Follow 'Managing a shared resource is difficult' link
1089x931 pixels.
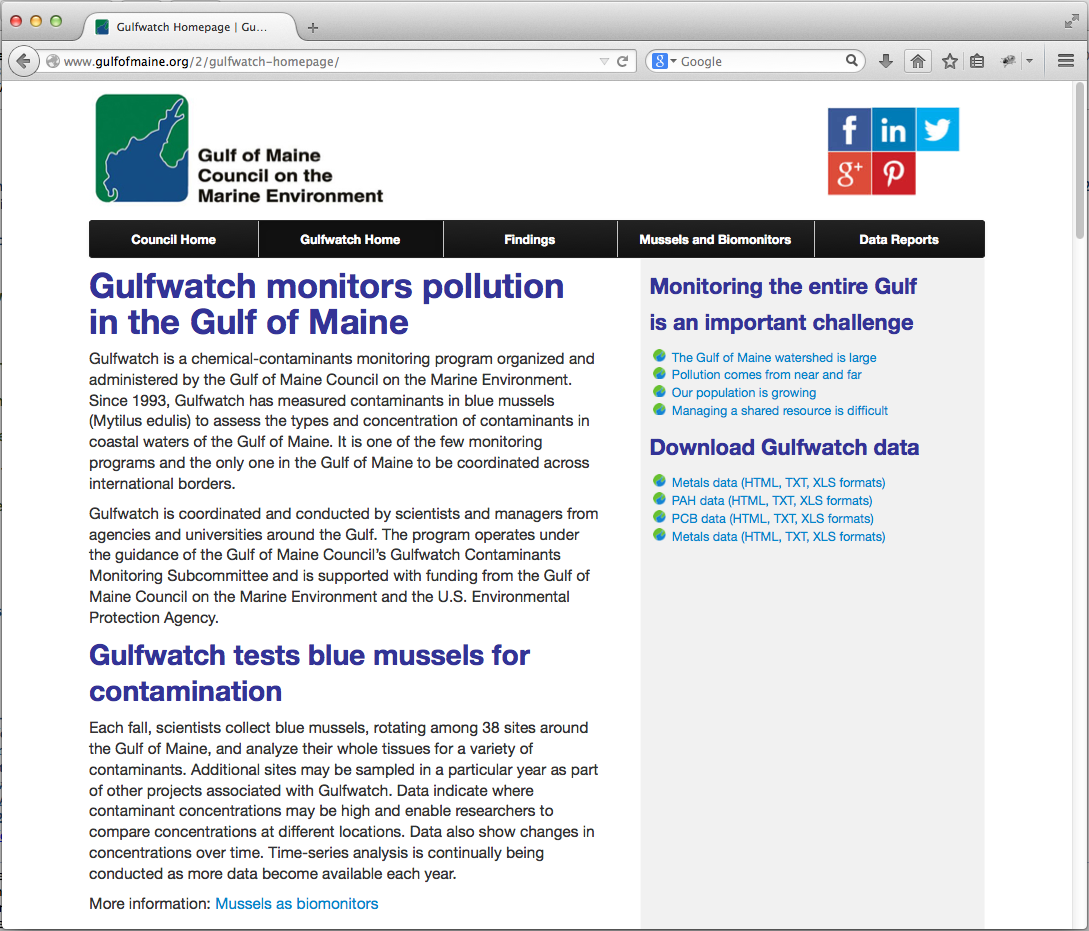(779, 411)
